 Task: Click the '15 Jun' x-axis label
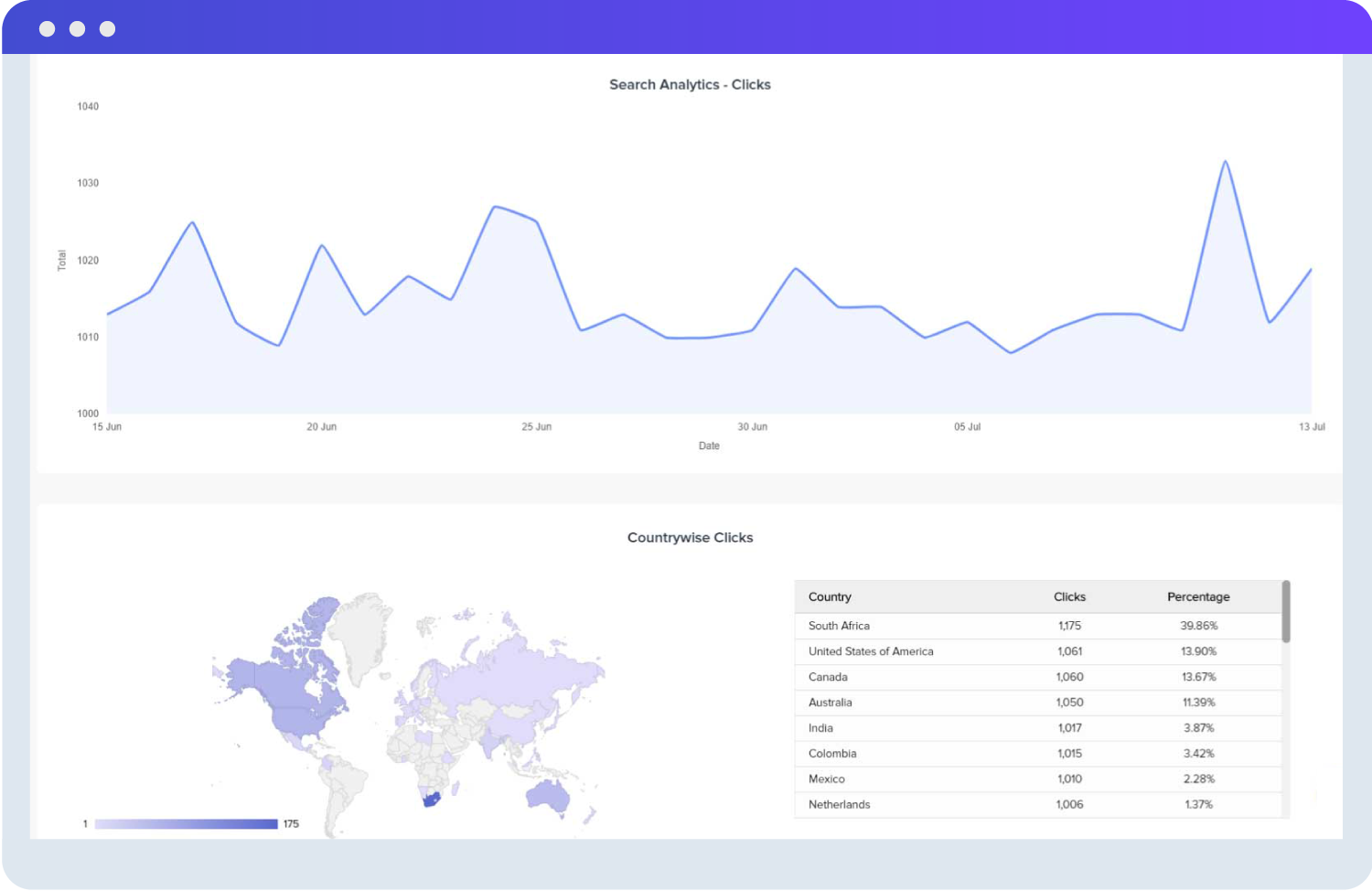[107, 427]
